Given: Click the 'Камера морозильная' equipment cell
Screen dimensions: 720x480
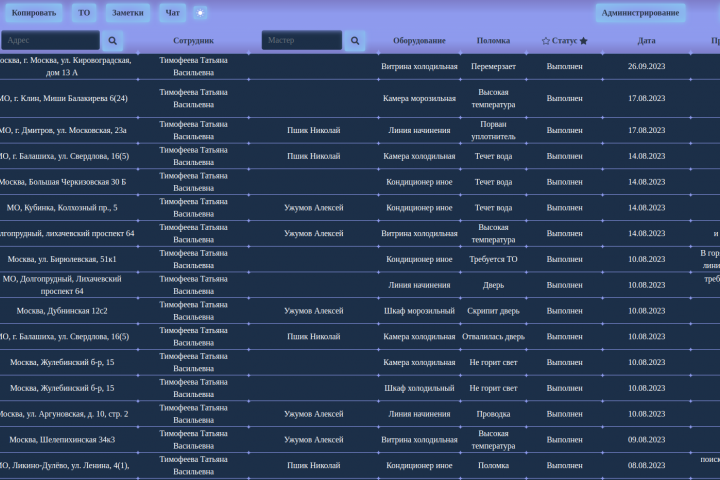Looking at the screenshot, I should [419, 98].
